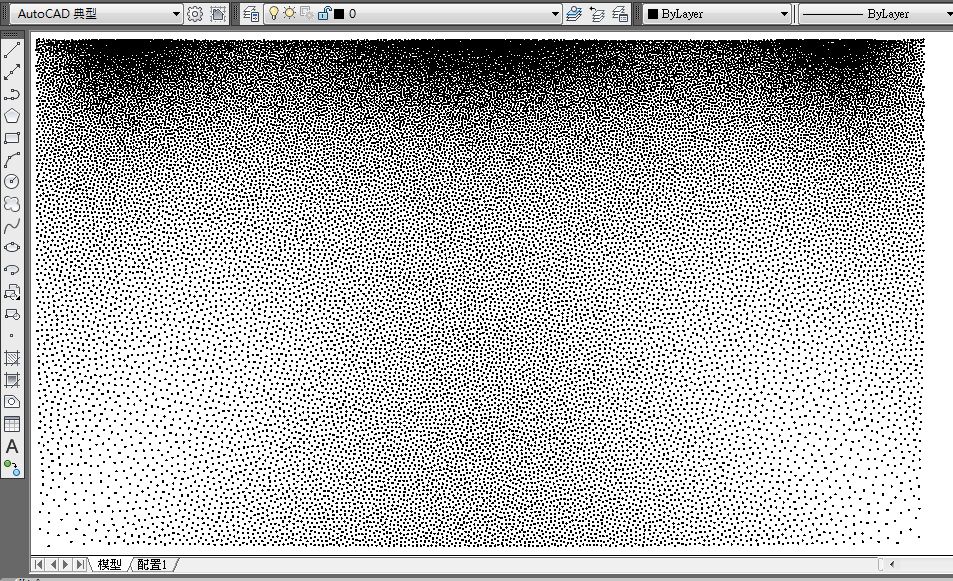Click the Add Selected tool icon
Screen dimensions: 953x581
click(12, 467)
